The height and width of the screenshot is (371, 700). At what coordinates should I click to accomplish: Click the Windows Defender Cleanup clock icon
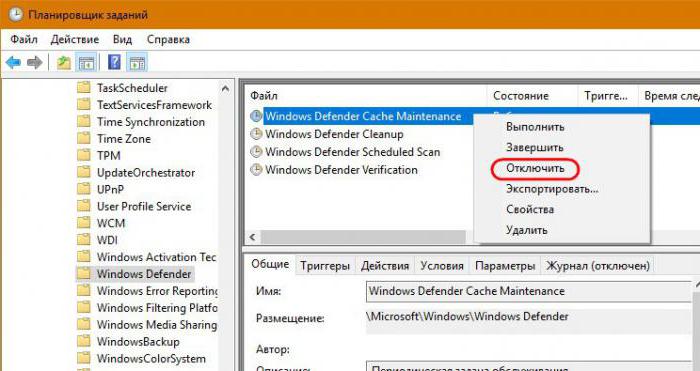[x=256, y=134]
